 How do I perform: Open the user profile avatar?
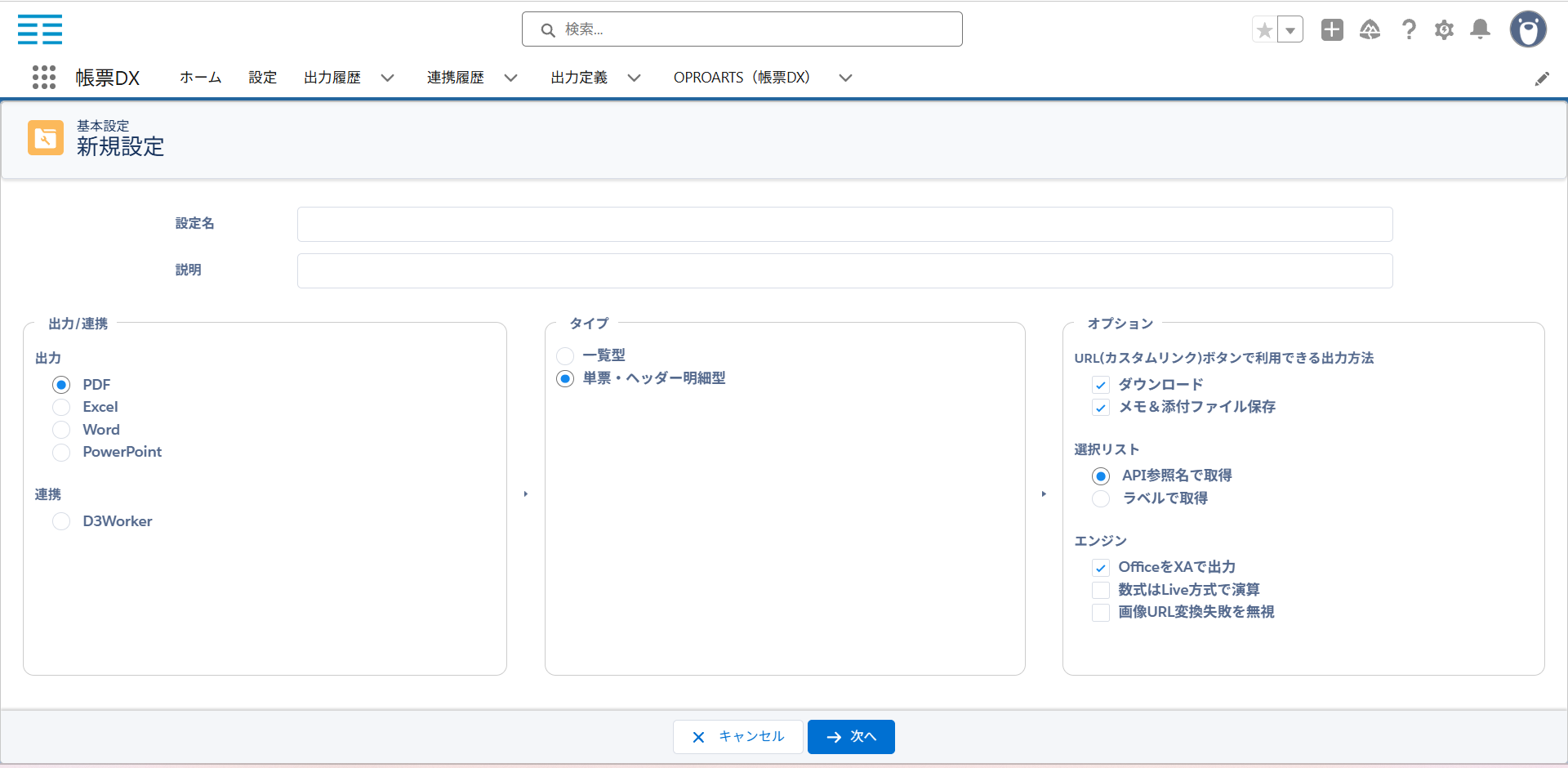pos(1528,30)
